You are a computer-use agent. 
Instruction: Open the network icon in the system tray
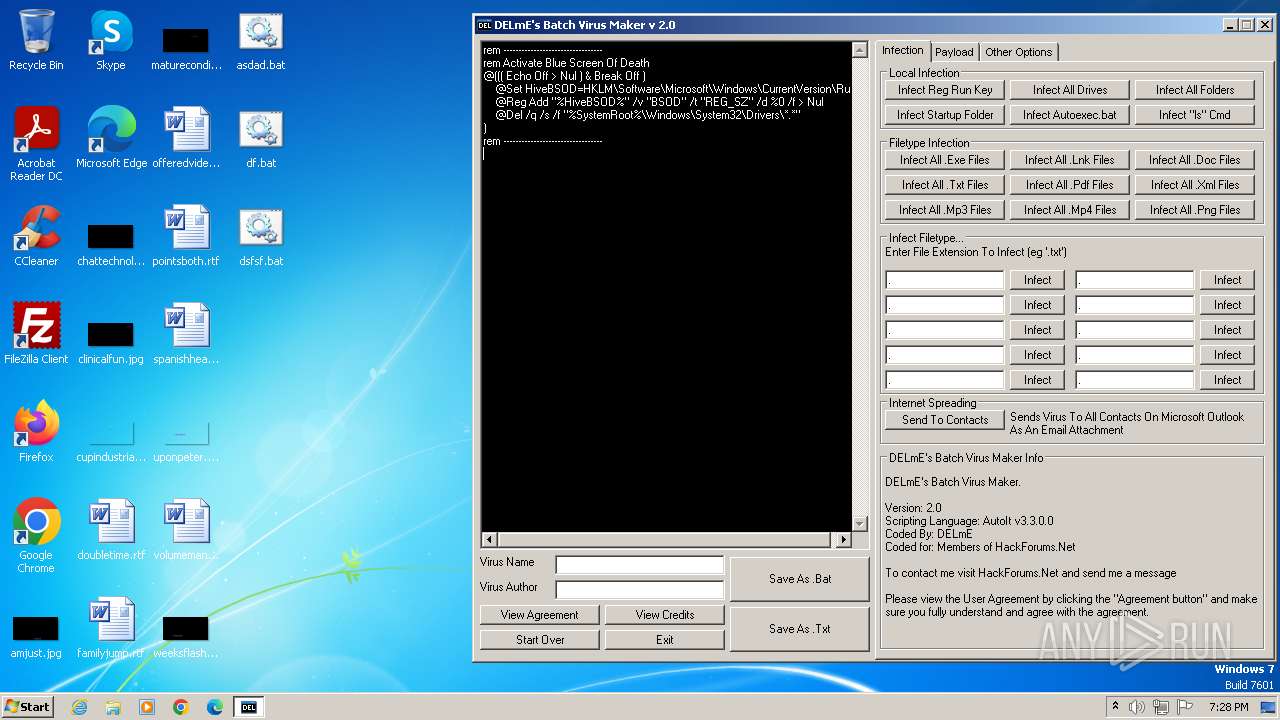pyautogui.click(x=1161, y=707)
